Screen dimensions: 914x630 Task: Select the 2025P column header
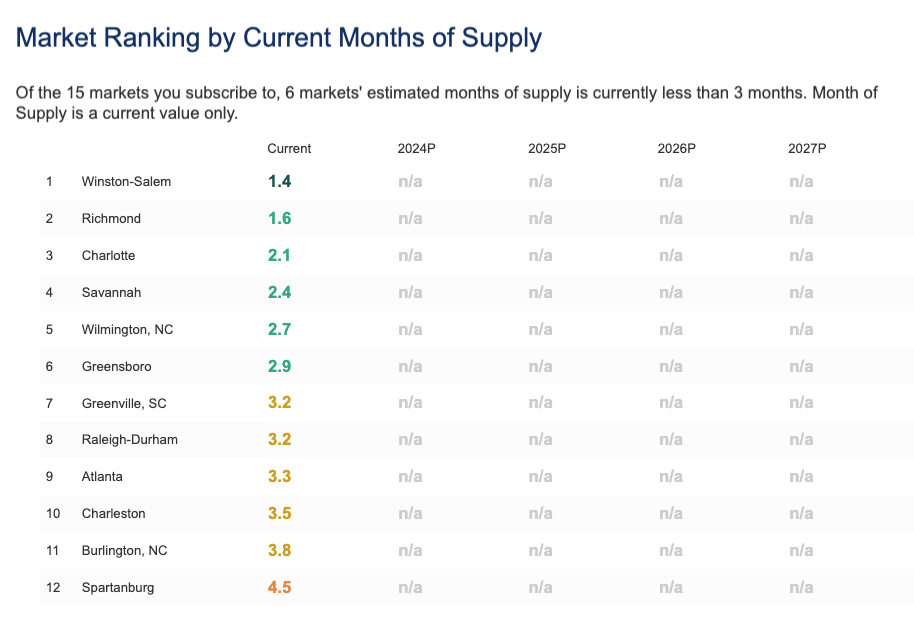pos(547,149)
